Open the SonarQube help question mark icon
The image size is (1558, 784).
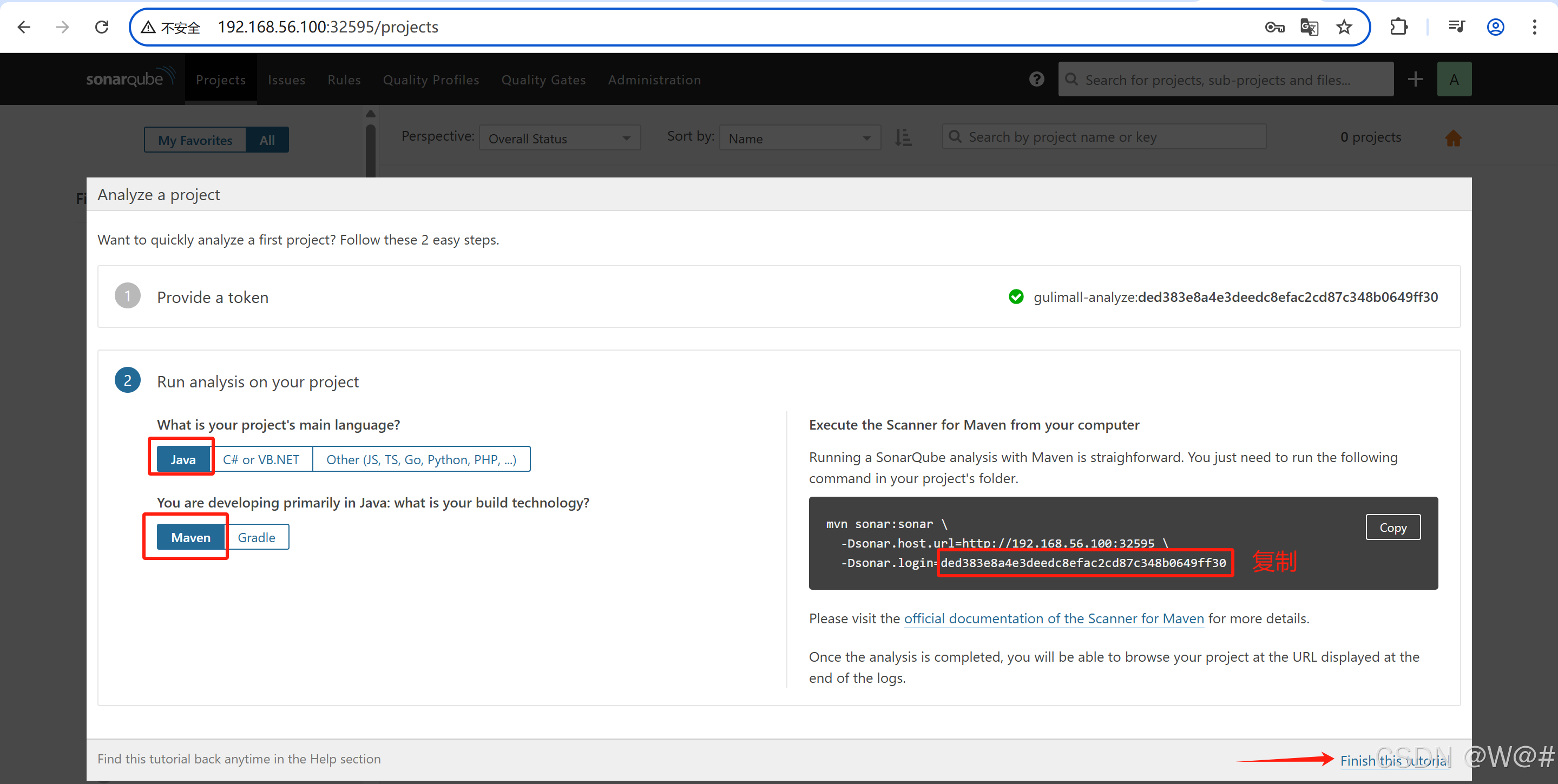coord(1037,79)
